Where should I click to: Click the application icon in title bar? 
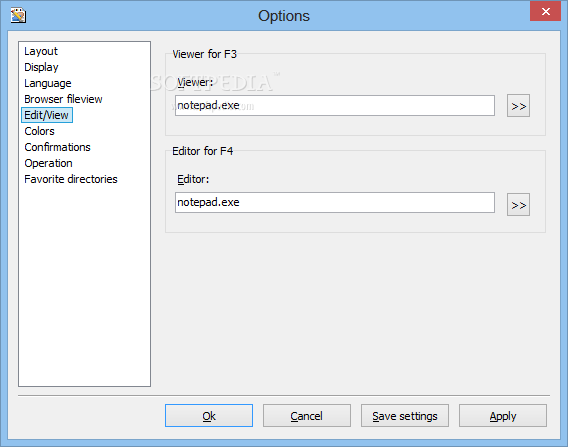tap(18, 16)
